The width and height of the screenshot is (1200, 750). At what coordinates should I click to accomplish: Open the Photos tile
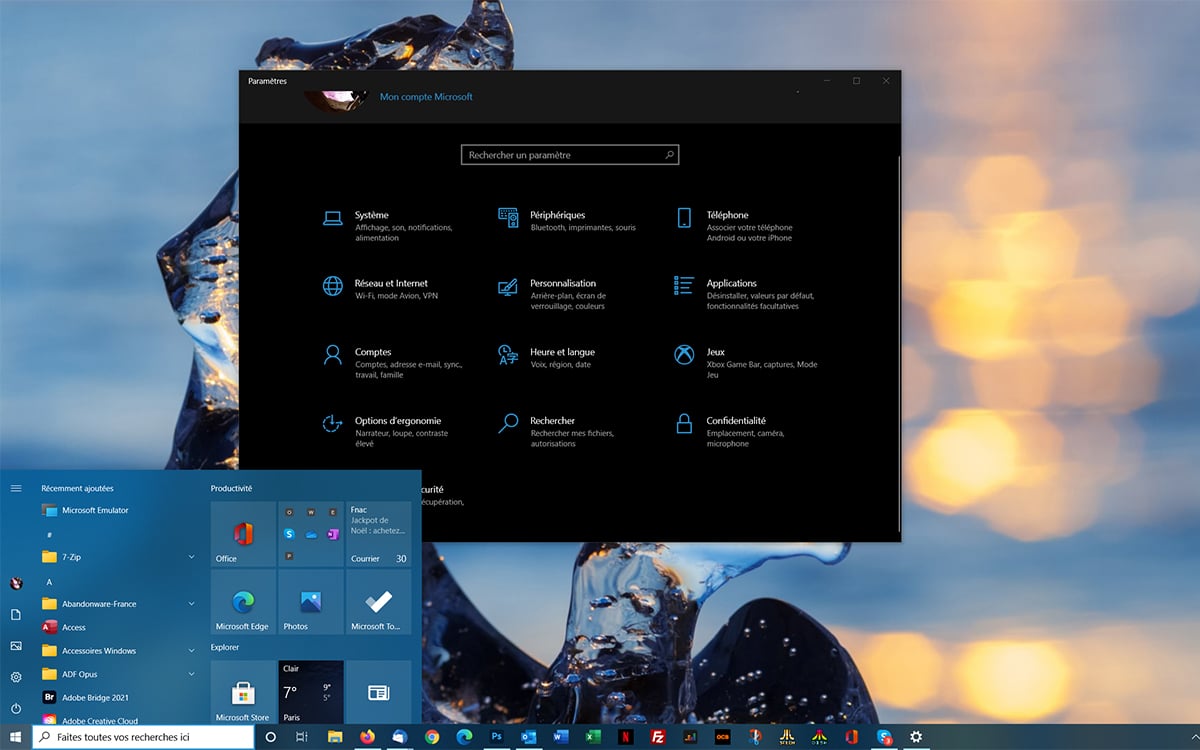pyautogui.click(x=311, y=602)
